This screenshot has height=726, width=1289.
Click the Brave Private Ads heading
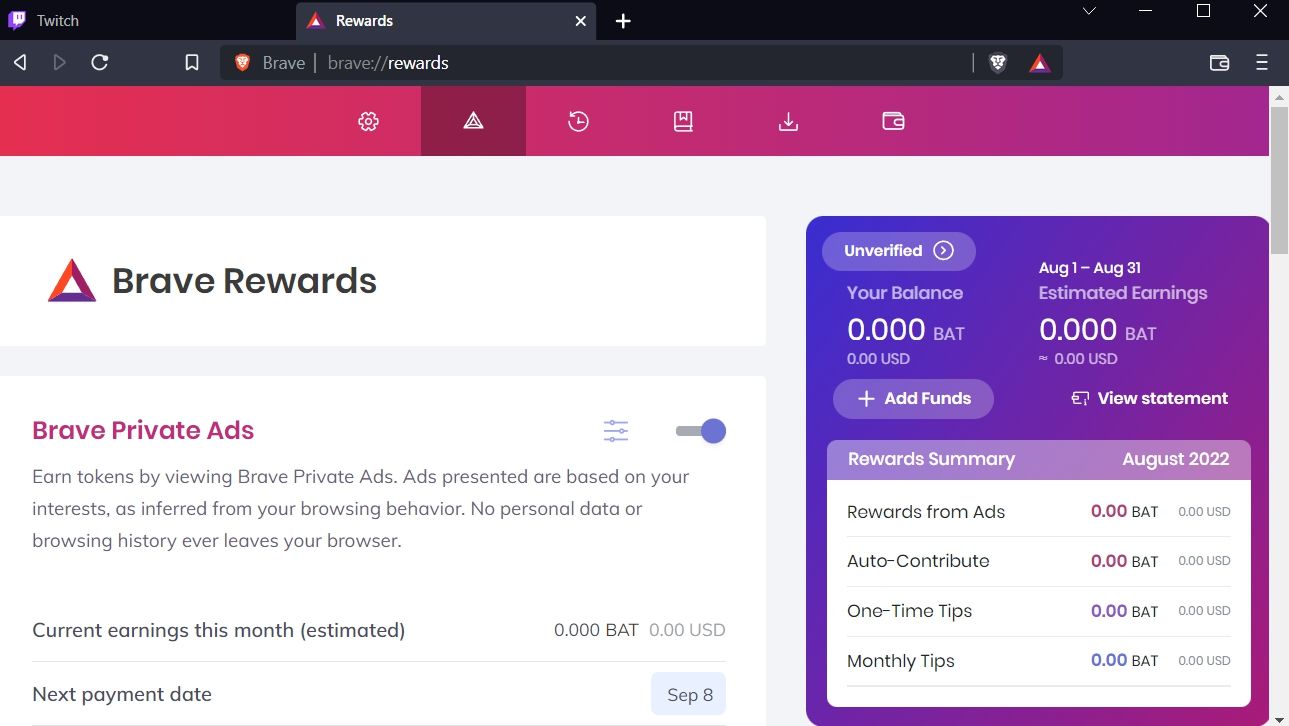(x=143, y=431)
